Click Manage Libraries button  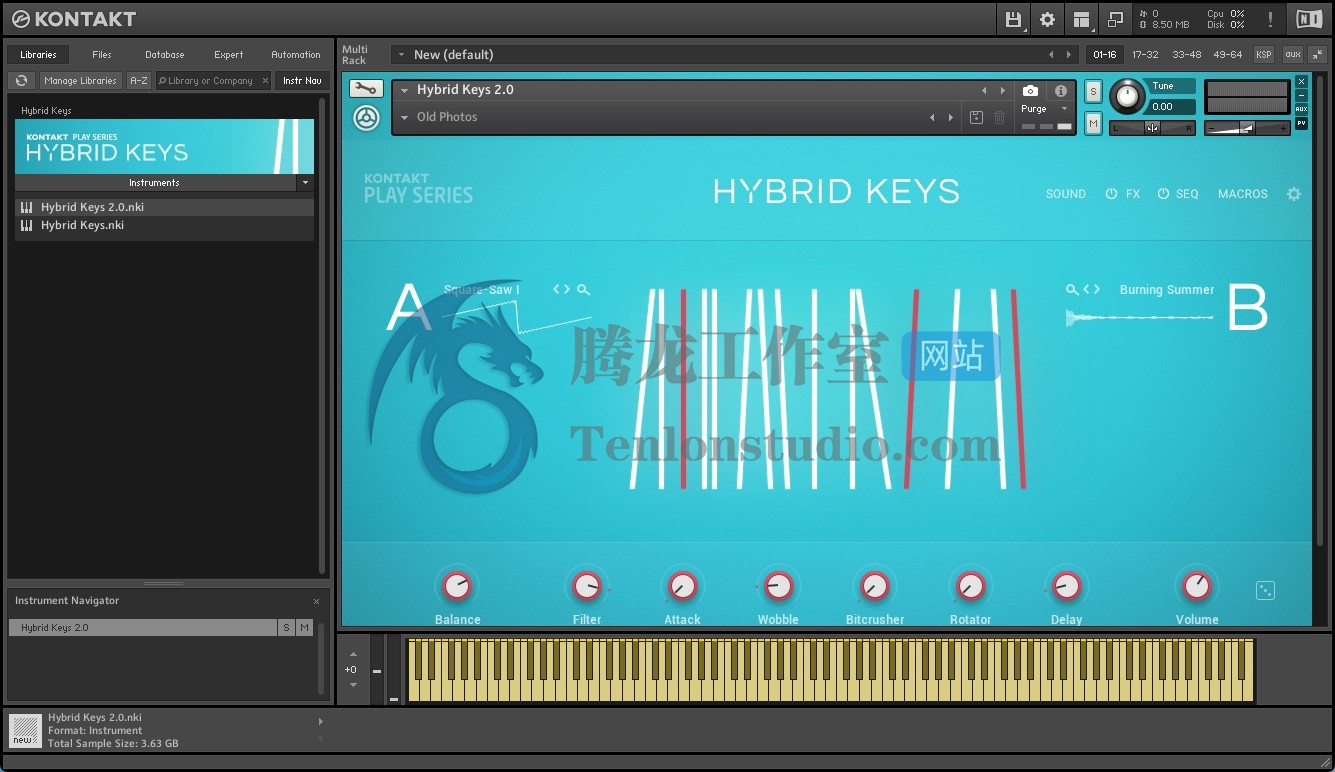click(80, 81)
